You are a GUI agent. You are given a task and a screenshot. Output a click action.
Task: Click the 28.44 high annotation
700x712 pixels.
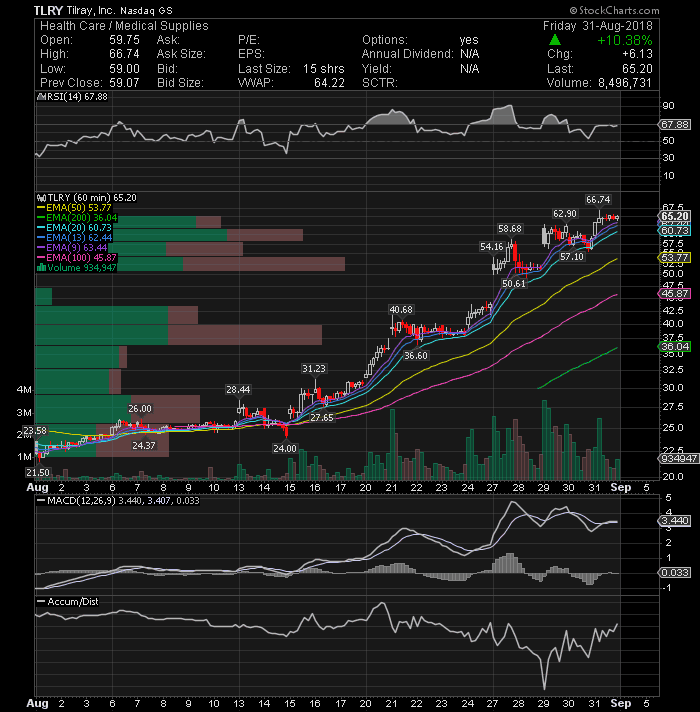pos(238,390)
